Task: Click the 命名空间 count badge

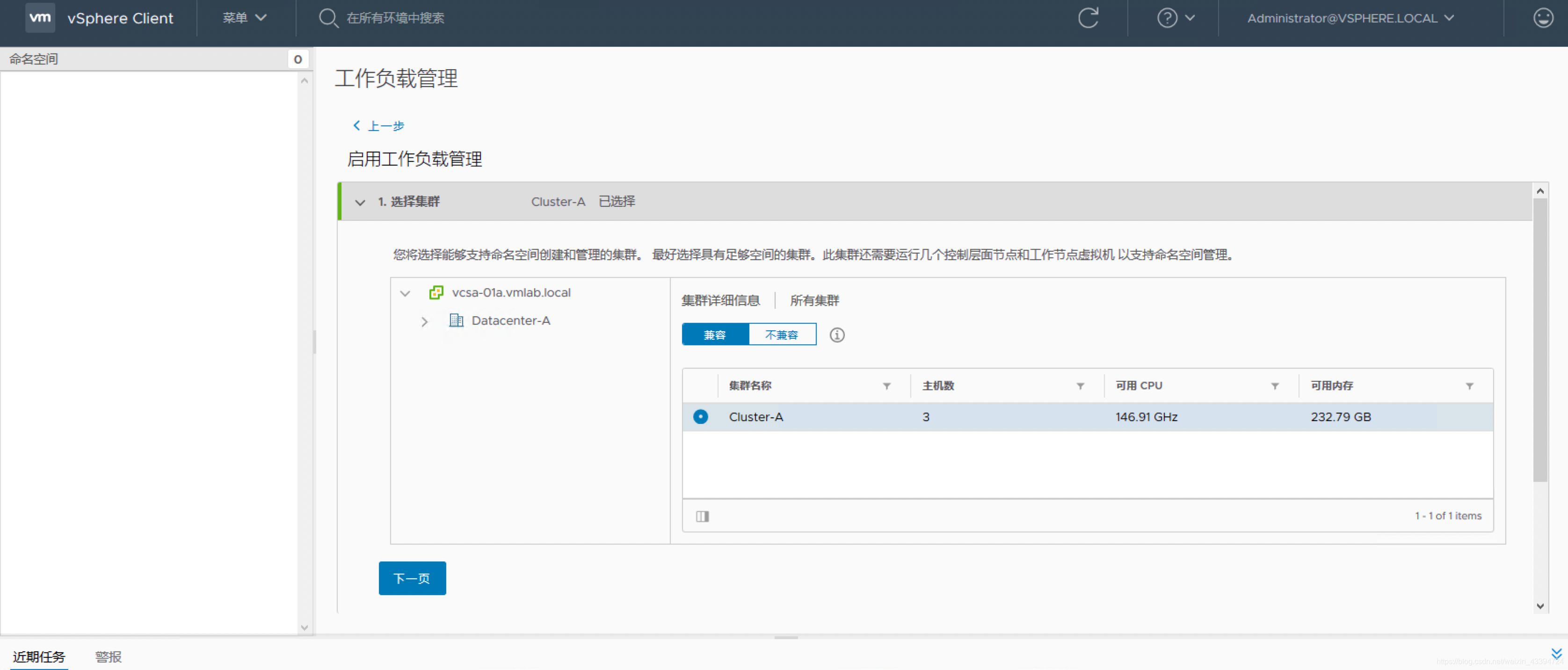Action: [x=298, y=59]
